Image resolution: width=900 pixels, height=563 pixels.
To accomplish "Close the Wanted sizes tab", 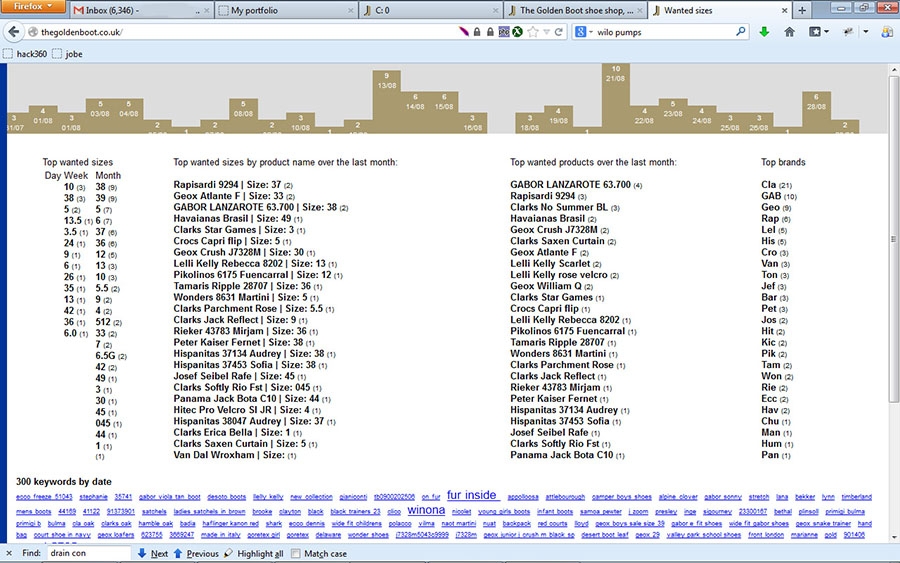I will 785,10.
